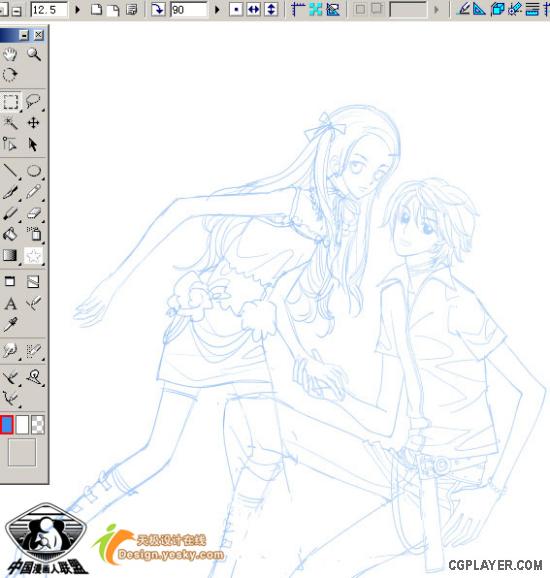Viewport: 550px width, 578px height.
Task: Select the Eyedropper color picker
Action: (x=10, y=324)
